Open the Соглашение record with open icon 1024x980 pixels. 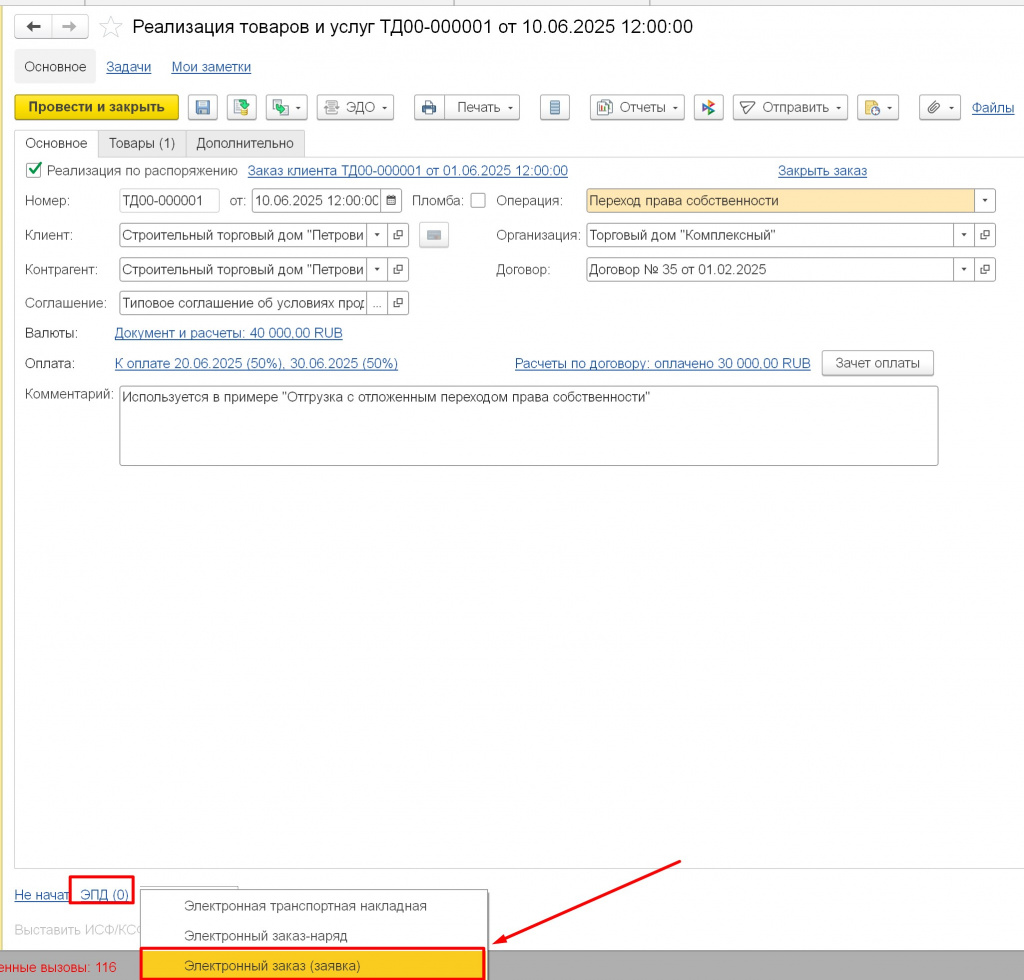(398, 303)
